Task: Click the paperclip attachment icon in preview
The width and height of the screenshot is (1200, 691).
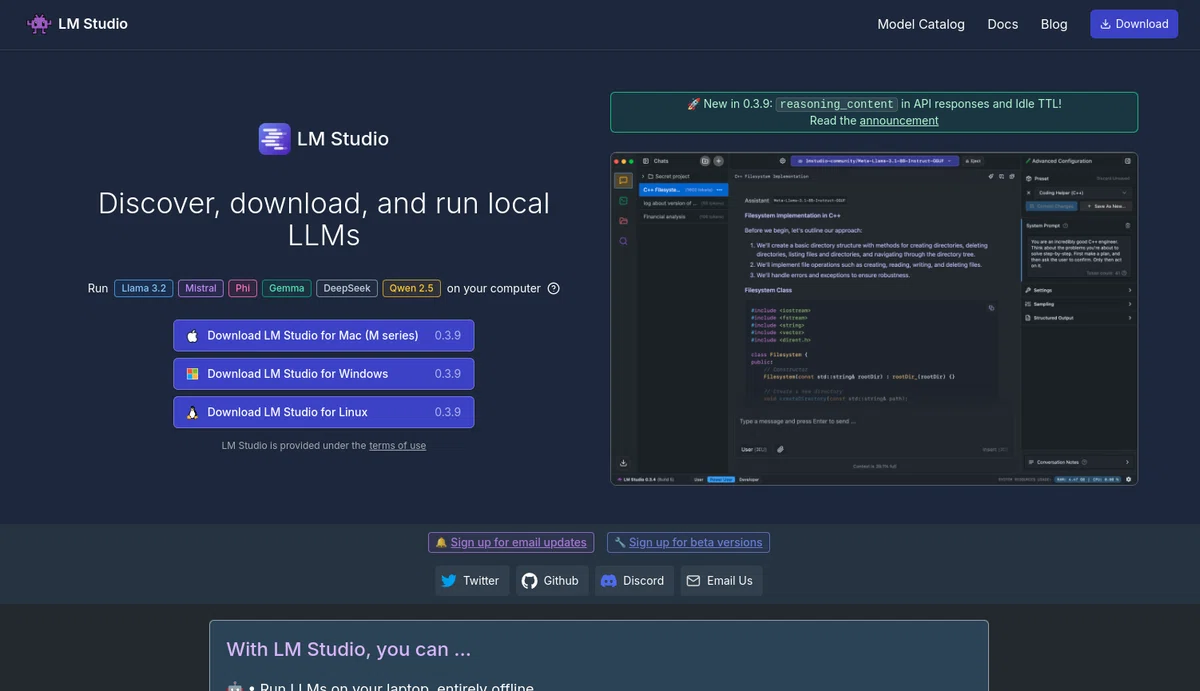Action: point(780,450)
